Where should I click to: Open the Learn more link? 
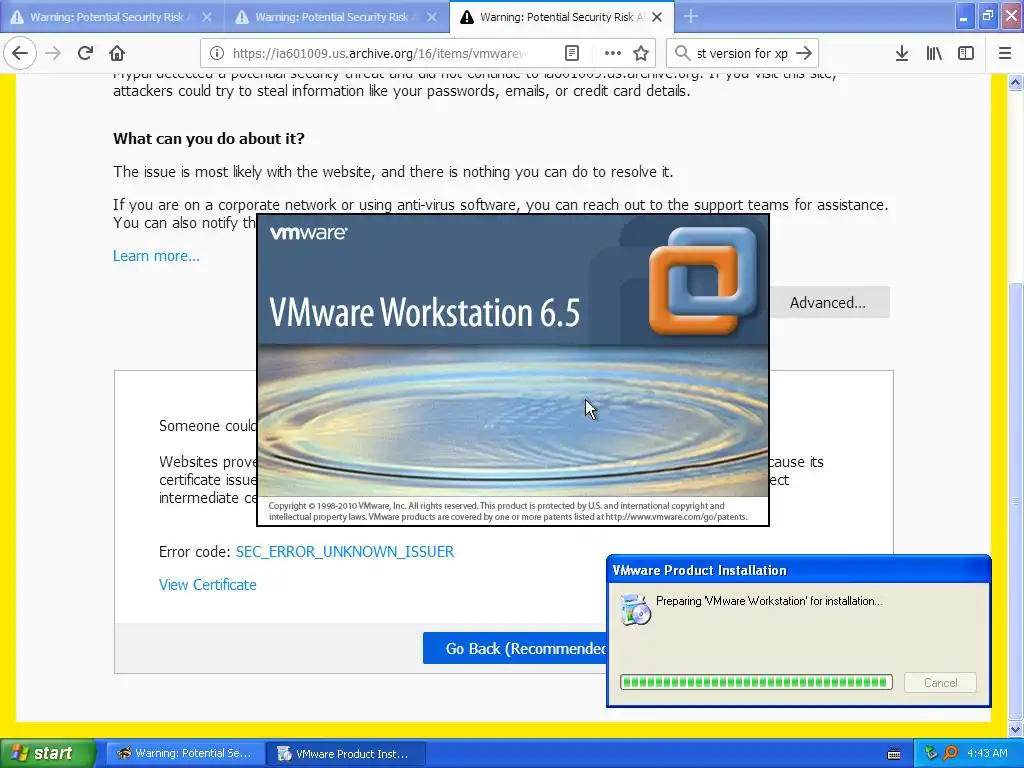point(156,256)
